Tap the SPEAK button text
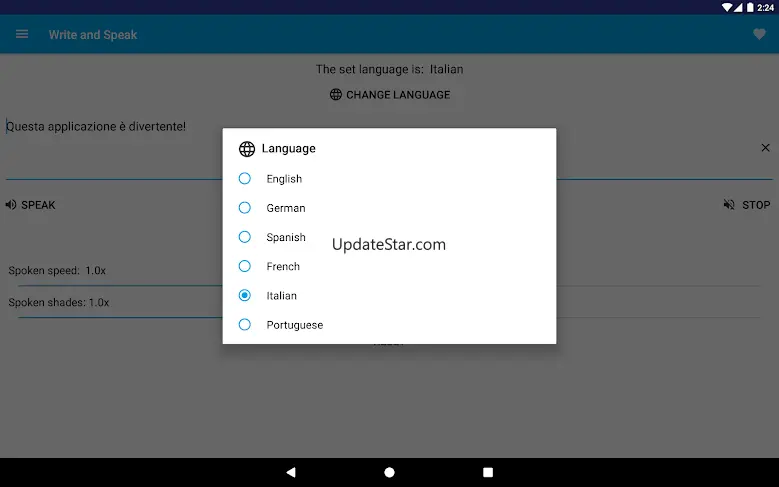This screenshot has width=779, height=487. pyautogui.click(x=38, y=205)
